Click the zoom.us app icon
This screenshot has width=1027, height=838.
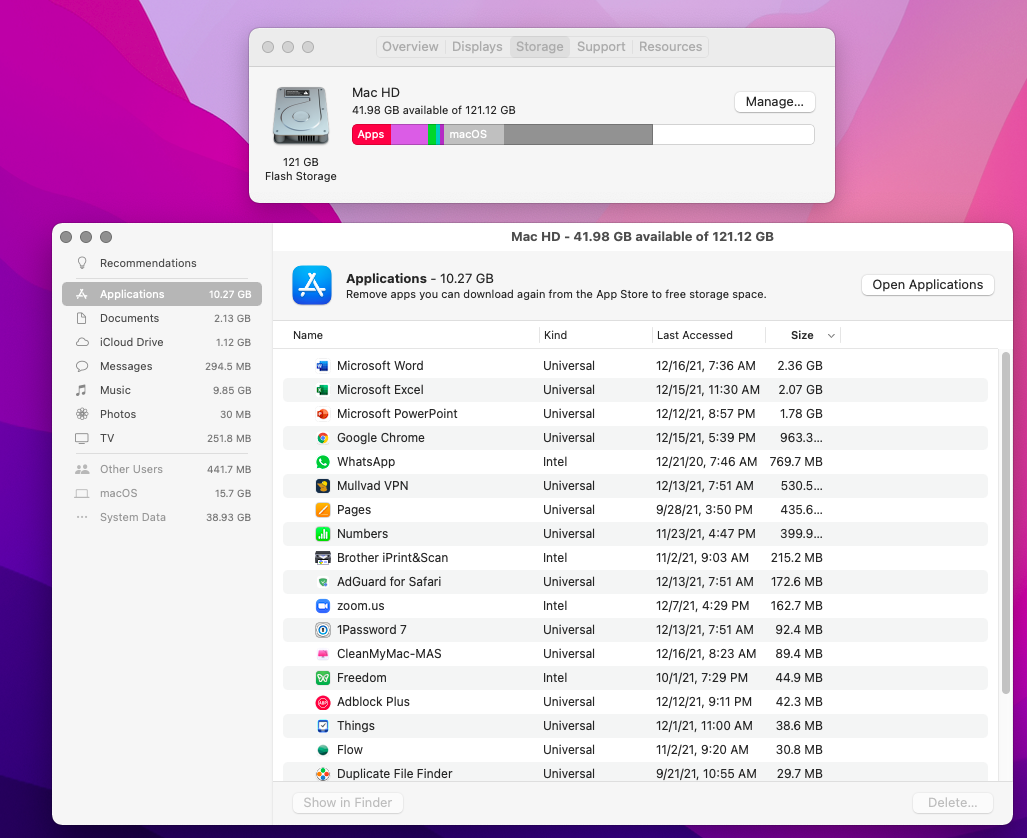pos(322,606)
